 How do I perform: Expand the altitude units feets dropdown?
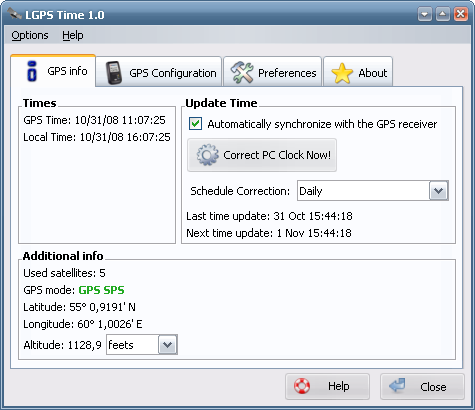click(x=168, y=345)
